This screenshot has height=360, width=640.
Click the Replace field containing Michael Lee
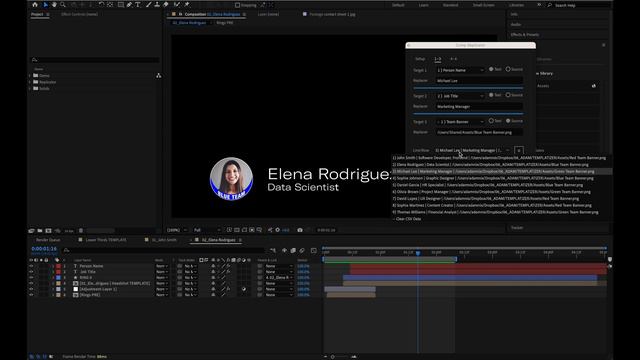(x=479, y=81)
